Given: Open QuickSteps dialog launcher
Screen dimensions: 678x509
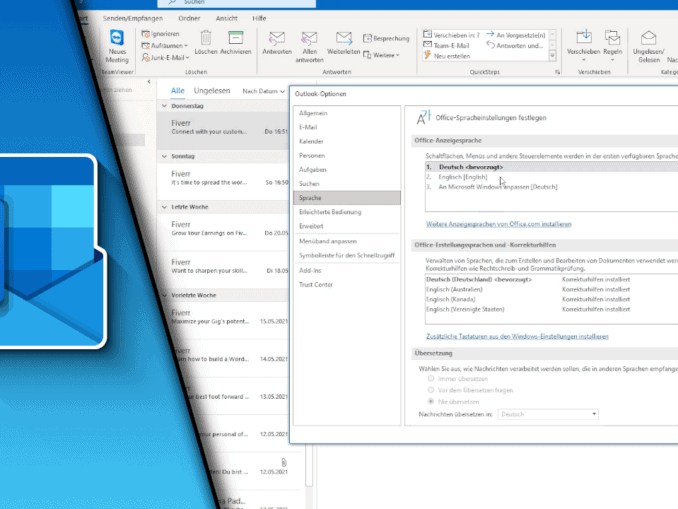Looking at the screenshot, I should [557, 72].
